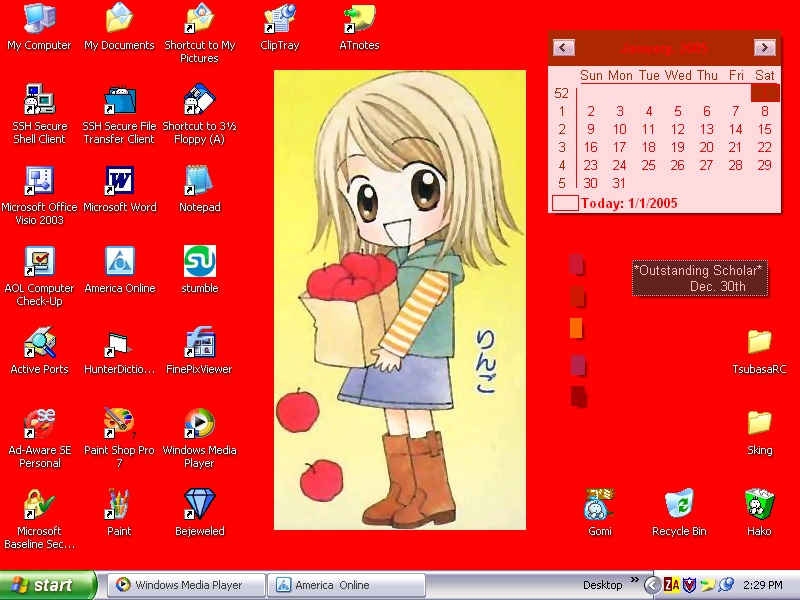Screen dimensions: 800x600
Task: Go to the previous calendar month
Action: [564, 47]
